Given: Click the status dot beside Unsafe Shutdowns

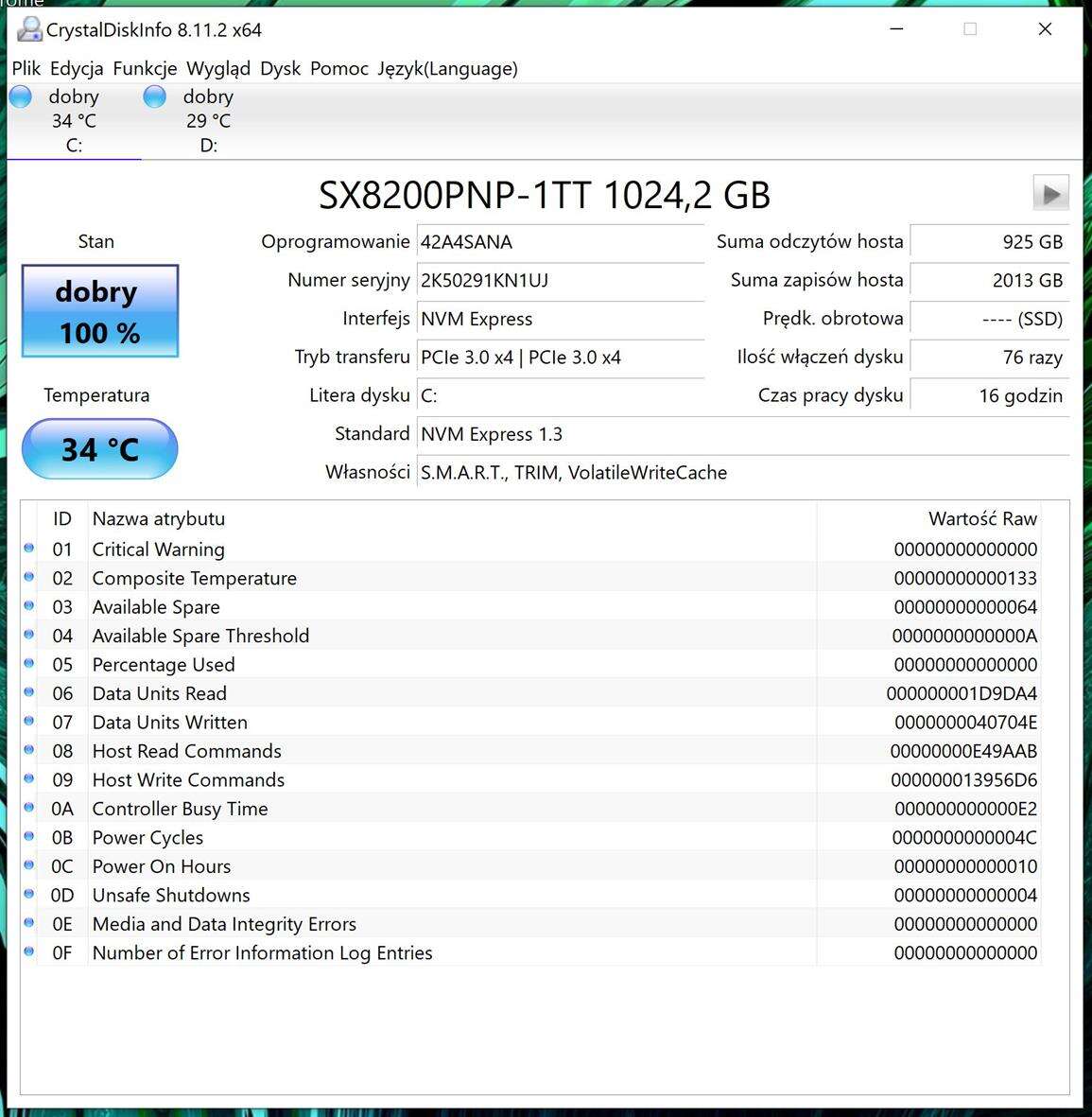Looking at the screenshot, I should [29, 895].
